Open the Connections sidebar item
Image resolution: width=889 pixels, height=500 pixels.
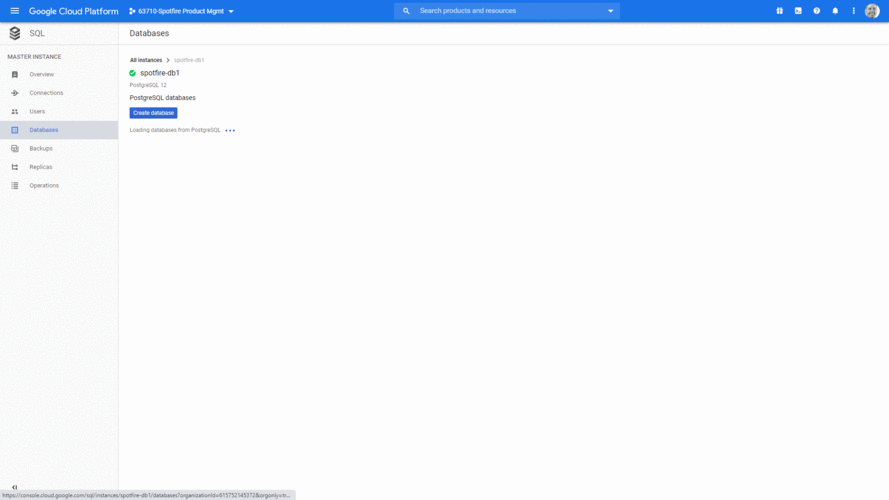click(x=59, y=93)
